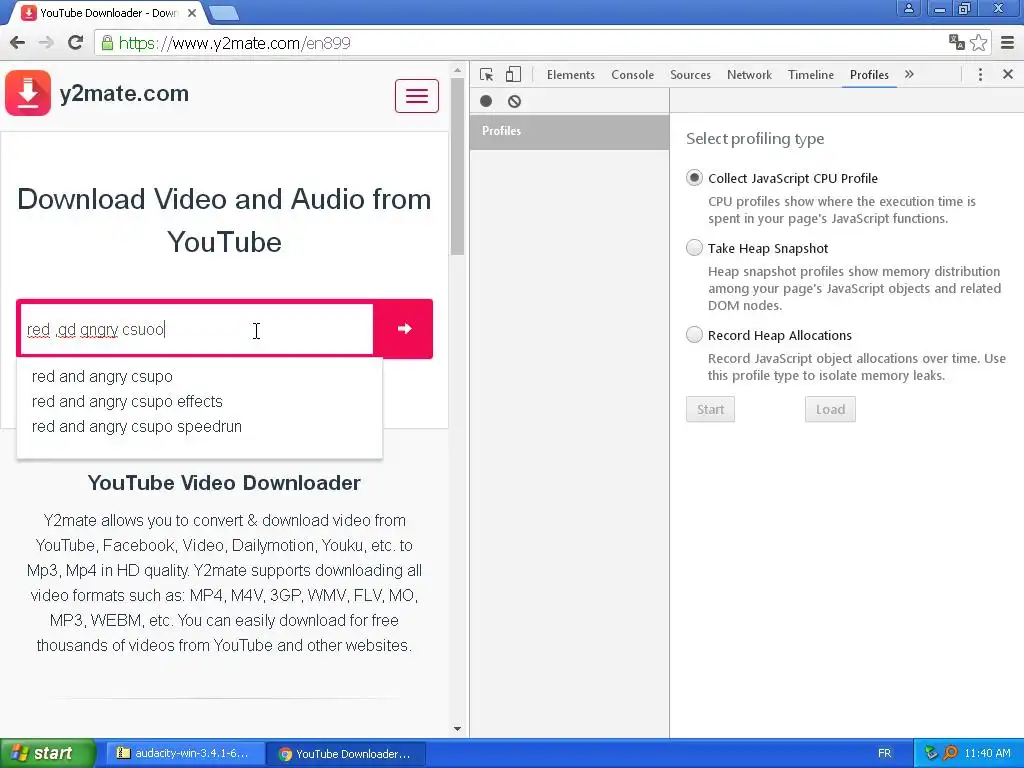Click the green padlock security icon
This screenshot has width=1024, height=768.
point(106,43)
